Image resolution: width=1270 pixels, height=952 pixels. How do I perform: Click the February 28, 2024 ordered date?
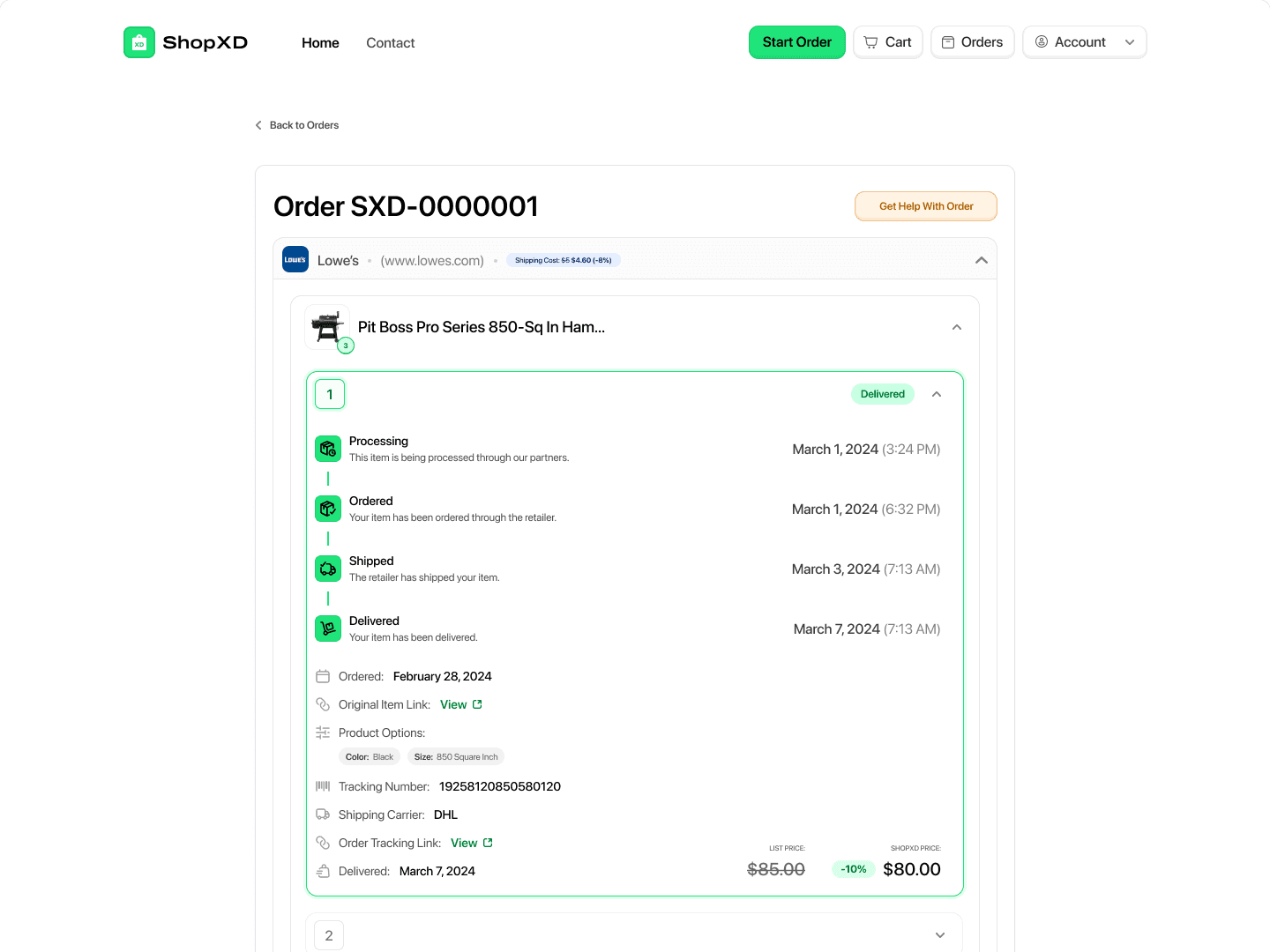click(443, 676)
